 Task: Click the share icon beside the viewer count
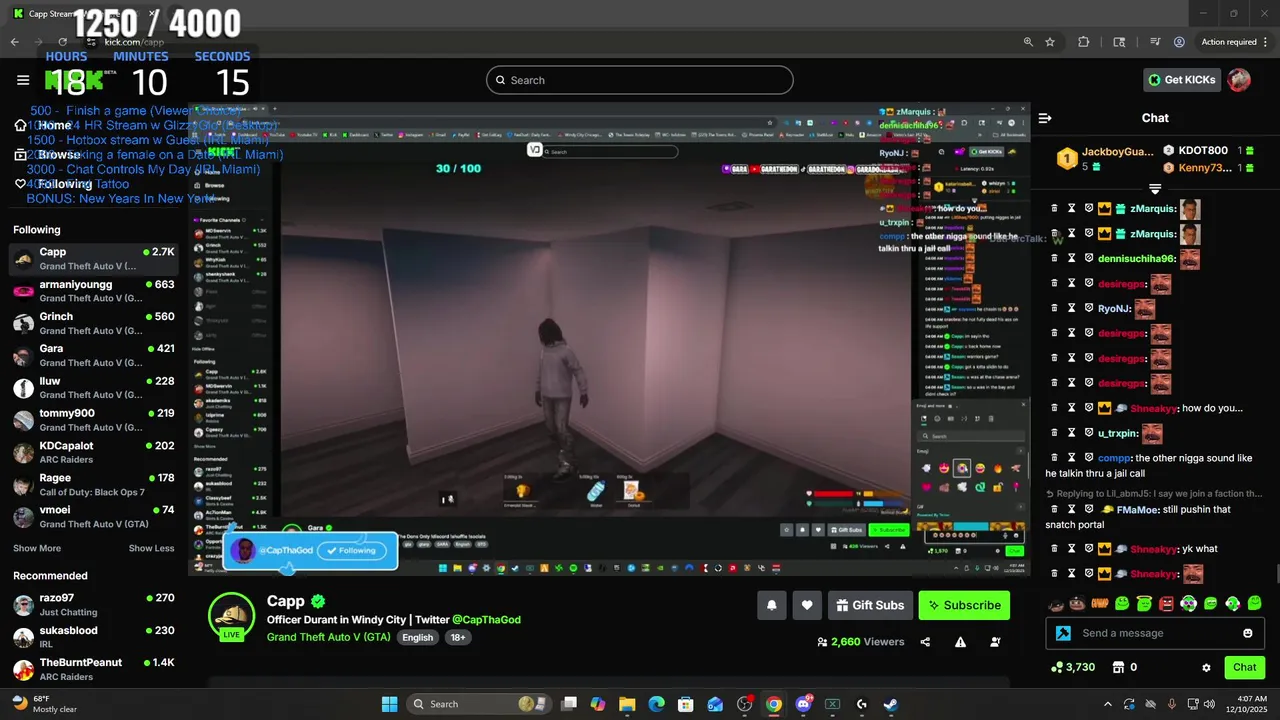point(925,642)
